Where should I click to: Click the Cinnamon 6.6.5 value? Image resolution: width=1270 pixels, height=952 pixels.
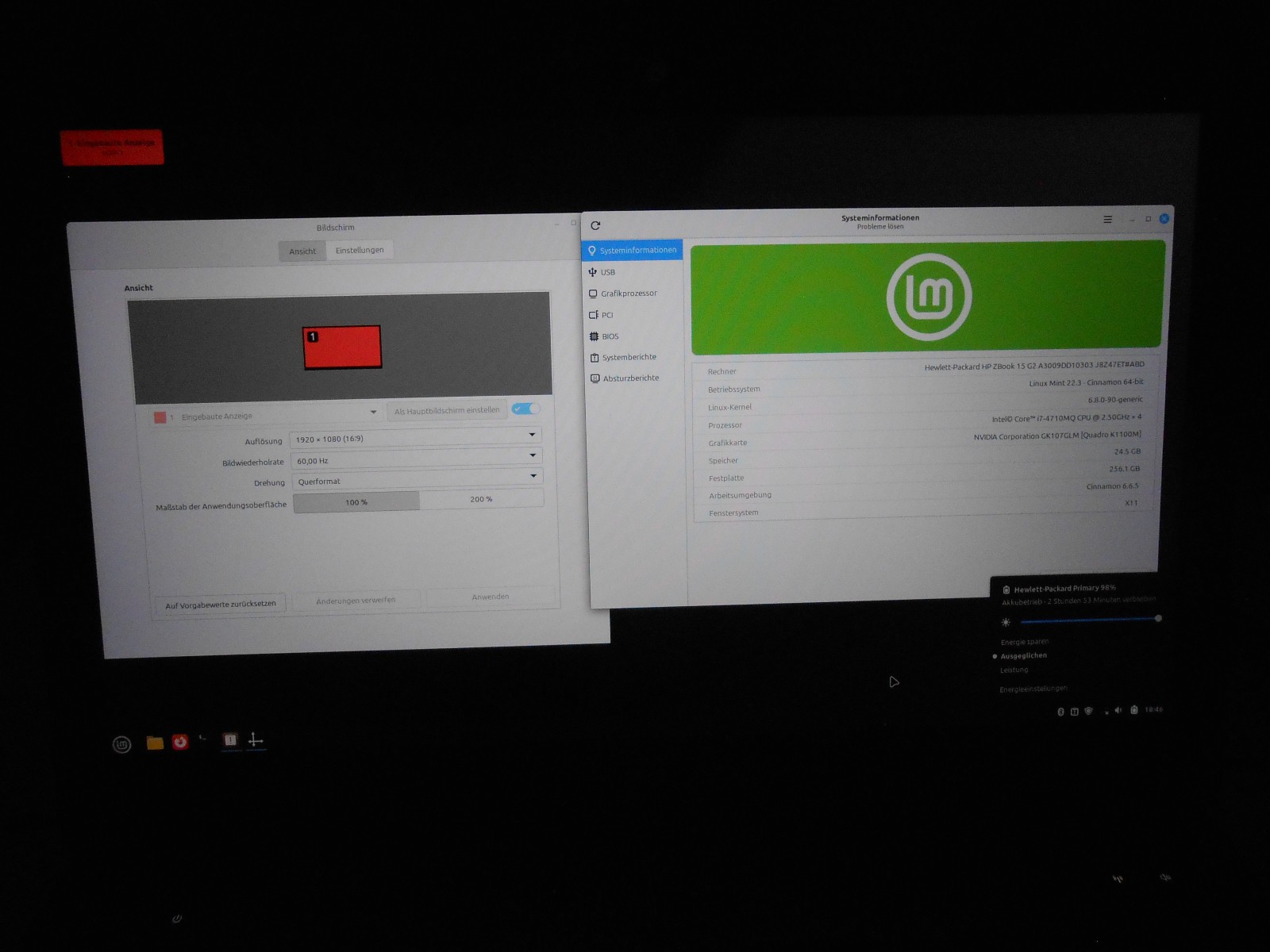tap(1112, 486)
